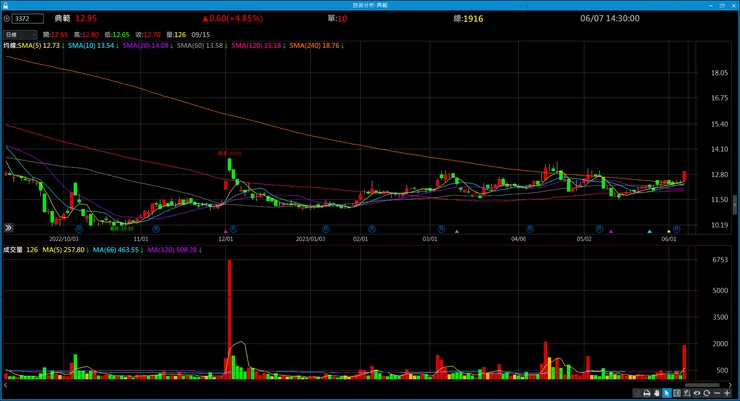Click the circled marker near 2022/10/03
This screenshot has width=740, height=401.
(79, 229)
